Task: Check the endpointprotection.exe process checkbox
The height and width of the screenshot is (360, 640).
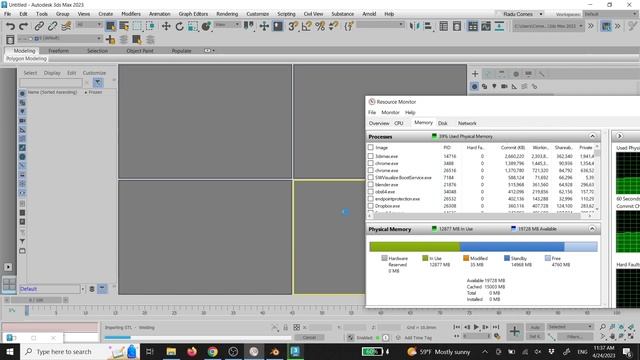Action: tap(371, 199)
